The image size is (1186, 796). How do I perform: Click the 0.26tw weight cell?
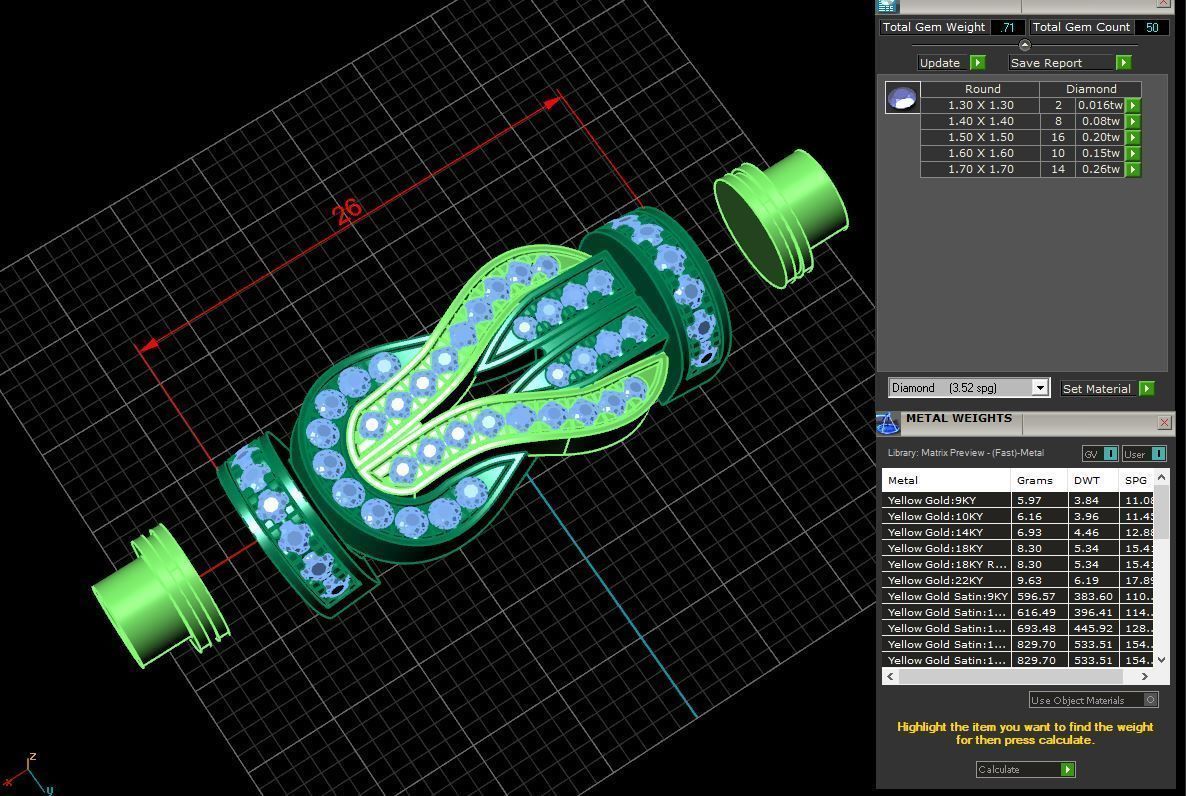pyautogui.click(x=1101, y=169)
